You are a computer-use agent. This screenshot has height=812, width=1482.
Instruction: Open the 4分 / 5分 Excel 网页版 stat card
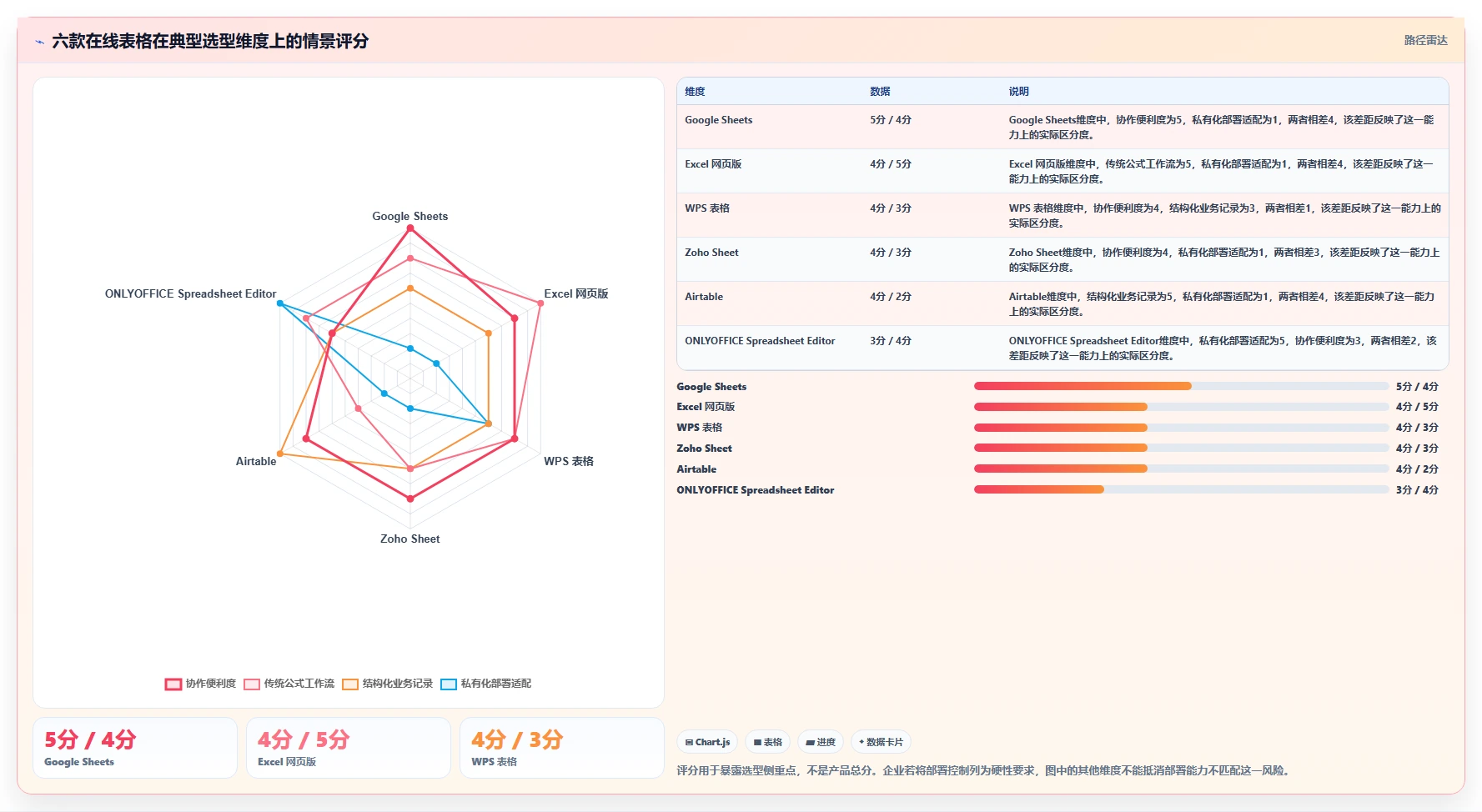[x=349, y=748]
